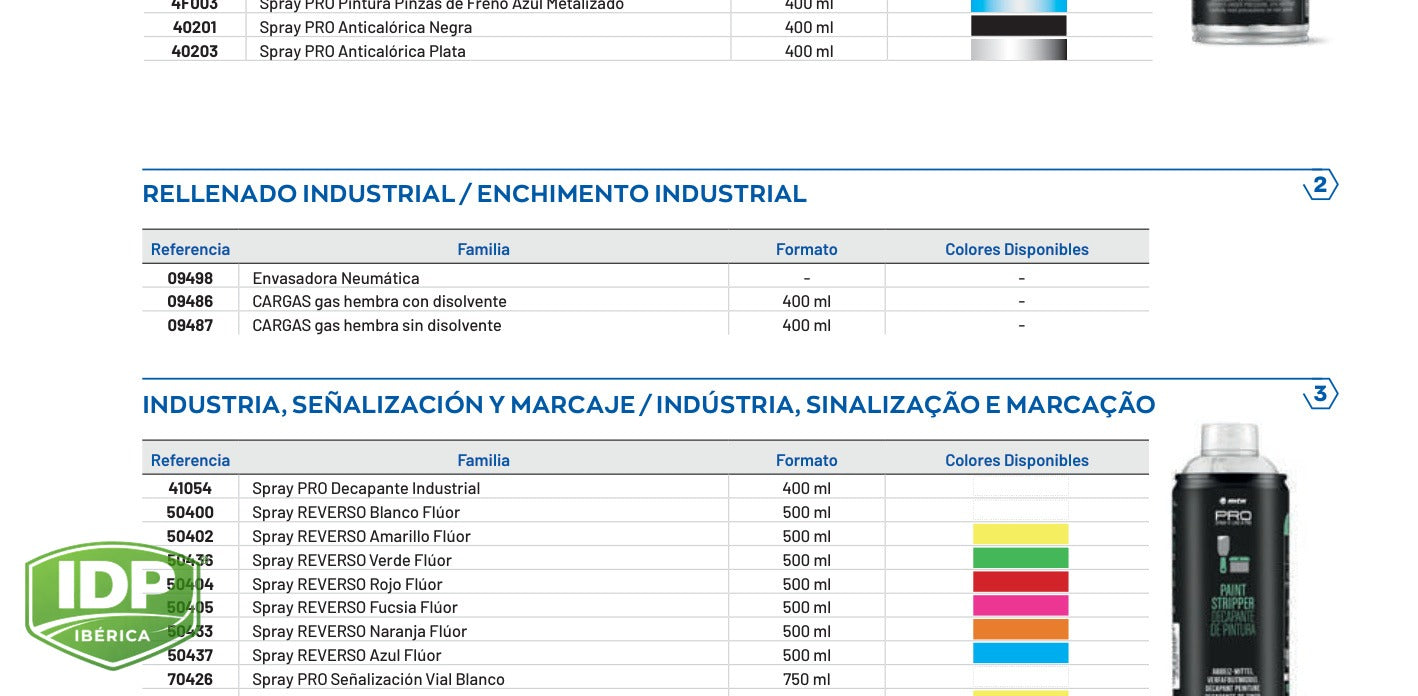Pick the yellow swatch for REVERSO Amarillo Flúor
The width and height of the screenshot is (1418, 696).
pyautogui.click(x=1021, y=535)
